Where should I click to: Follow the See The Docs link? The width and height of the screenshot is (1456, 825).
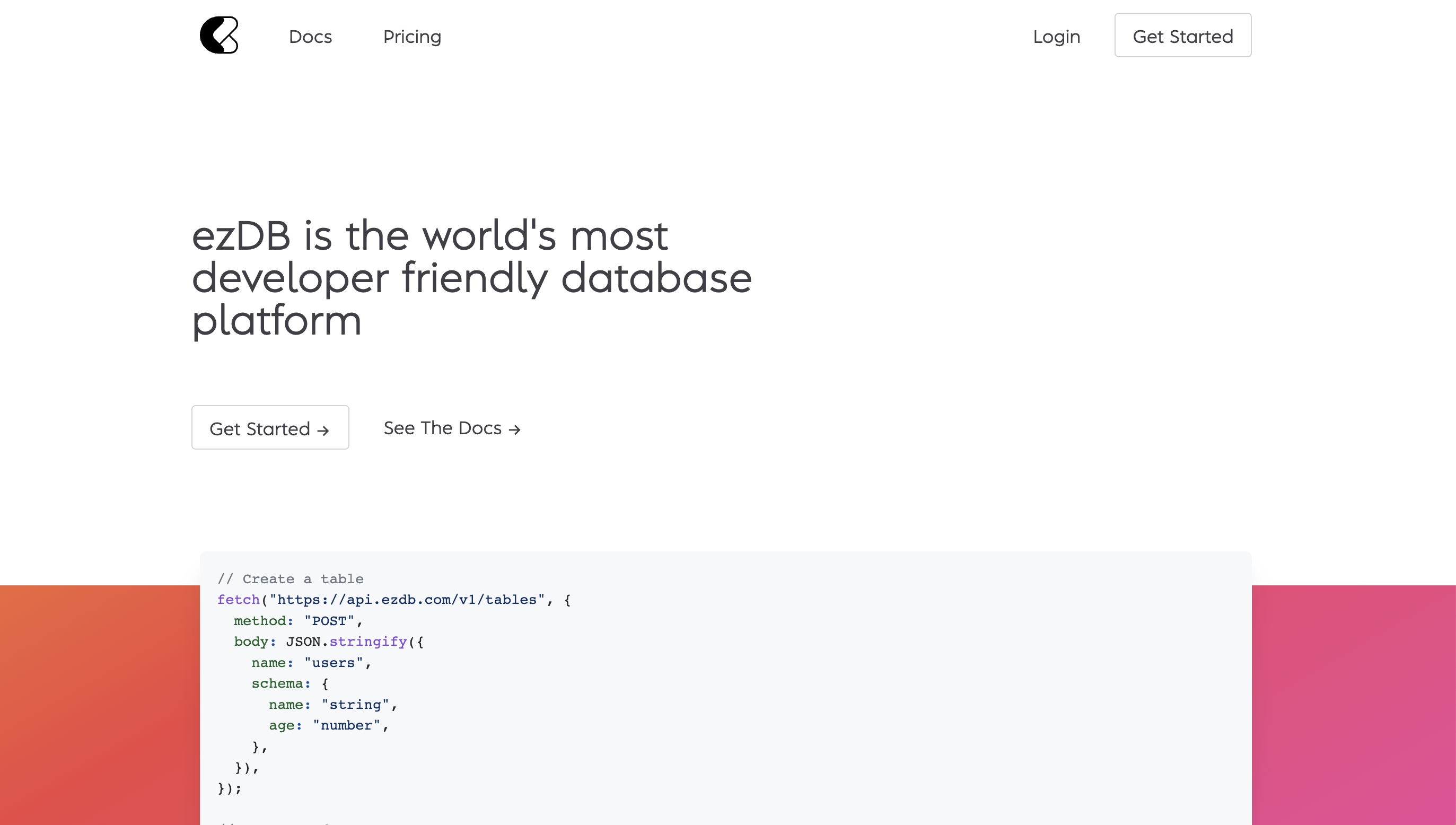(442, 428)
